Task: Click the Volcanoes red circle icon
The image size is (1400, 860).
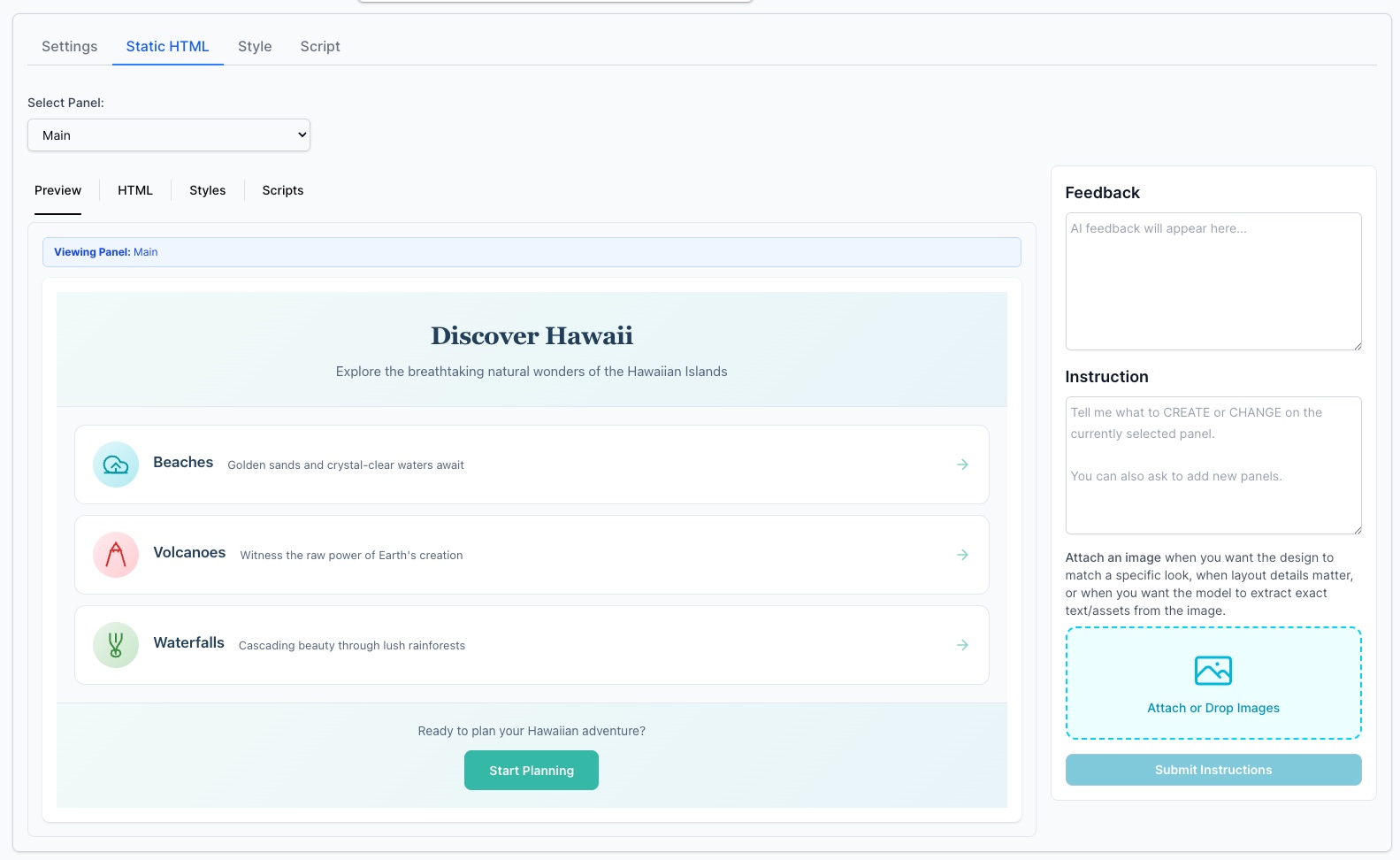Action: tap(116, 555)
